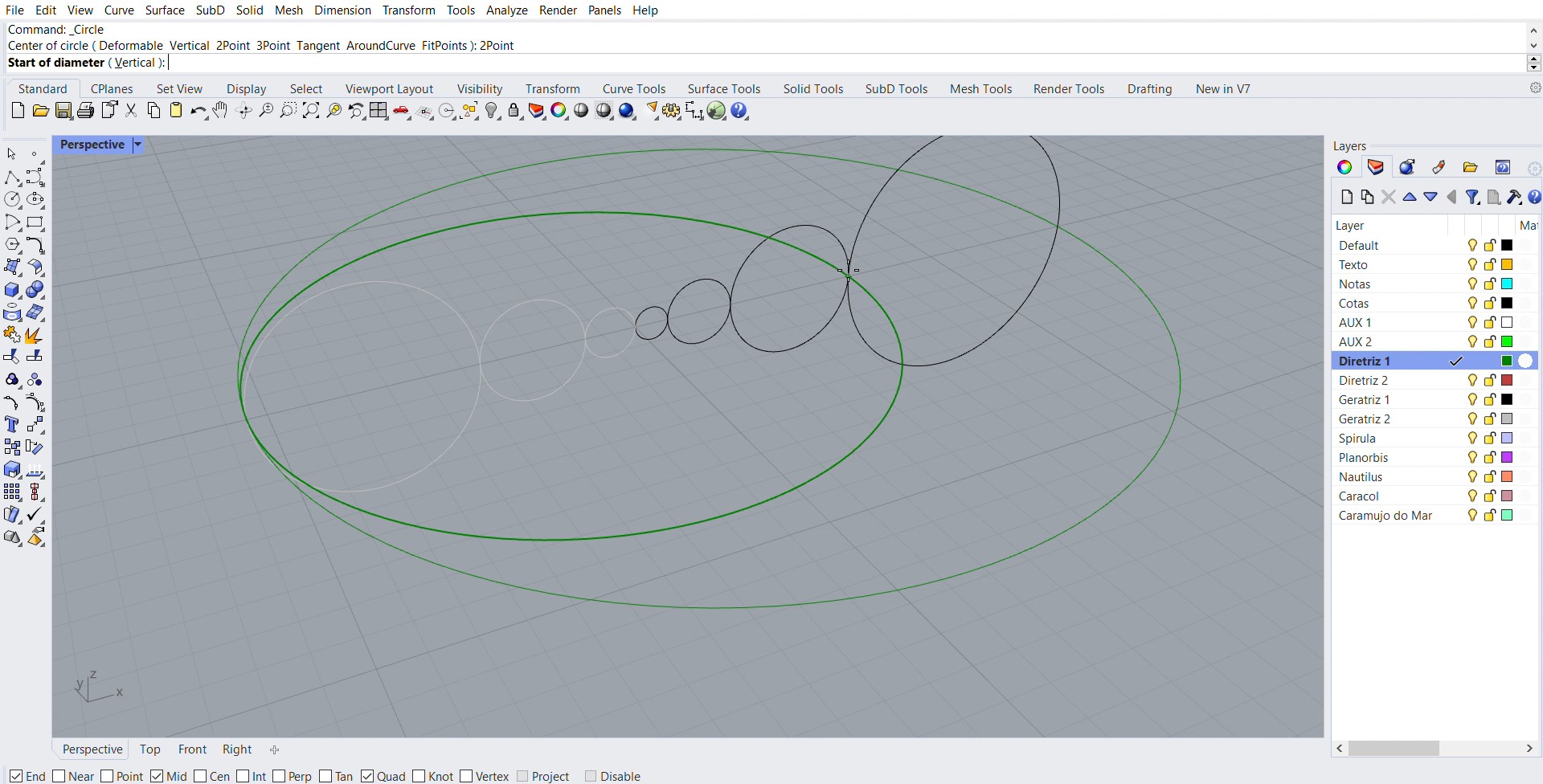This screenshot has width=1543, height=784.
Task: Click the blue Help question mark icon in toolbar
Action: (x=739, y=111)
